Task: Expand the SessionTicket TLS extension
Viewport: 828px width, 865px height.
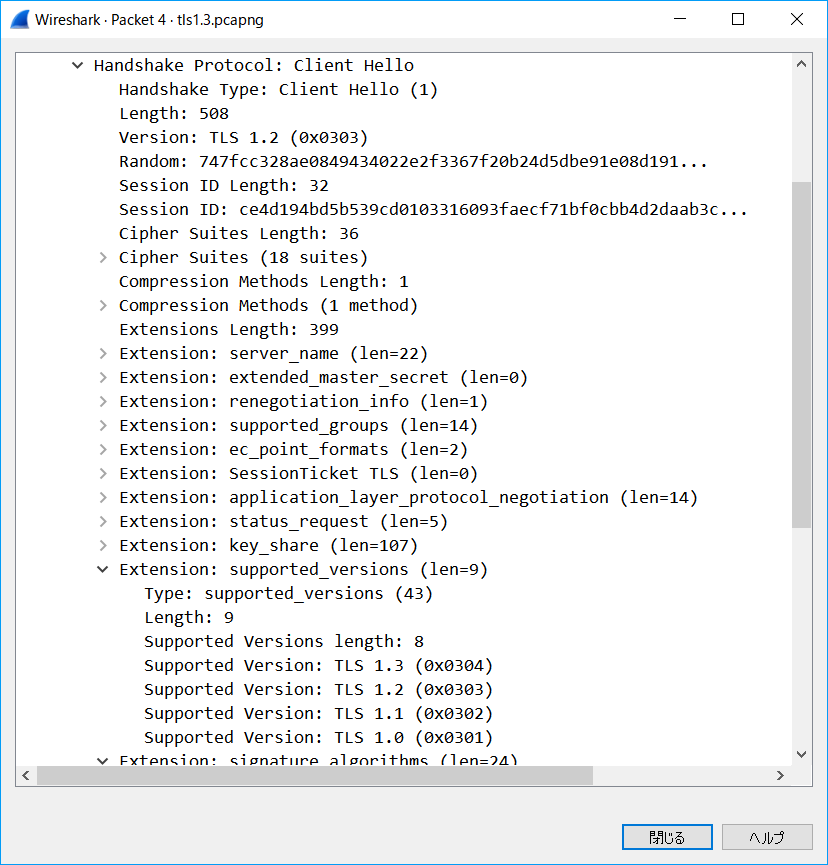Action: pyautogui.click(x=103, y=473)
